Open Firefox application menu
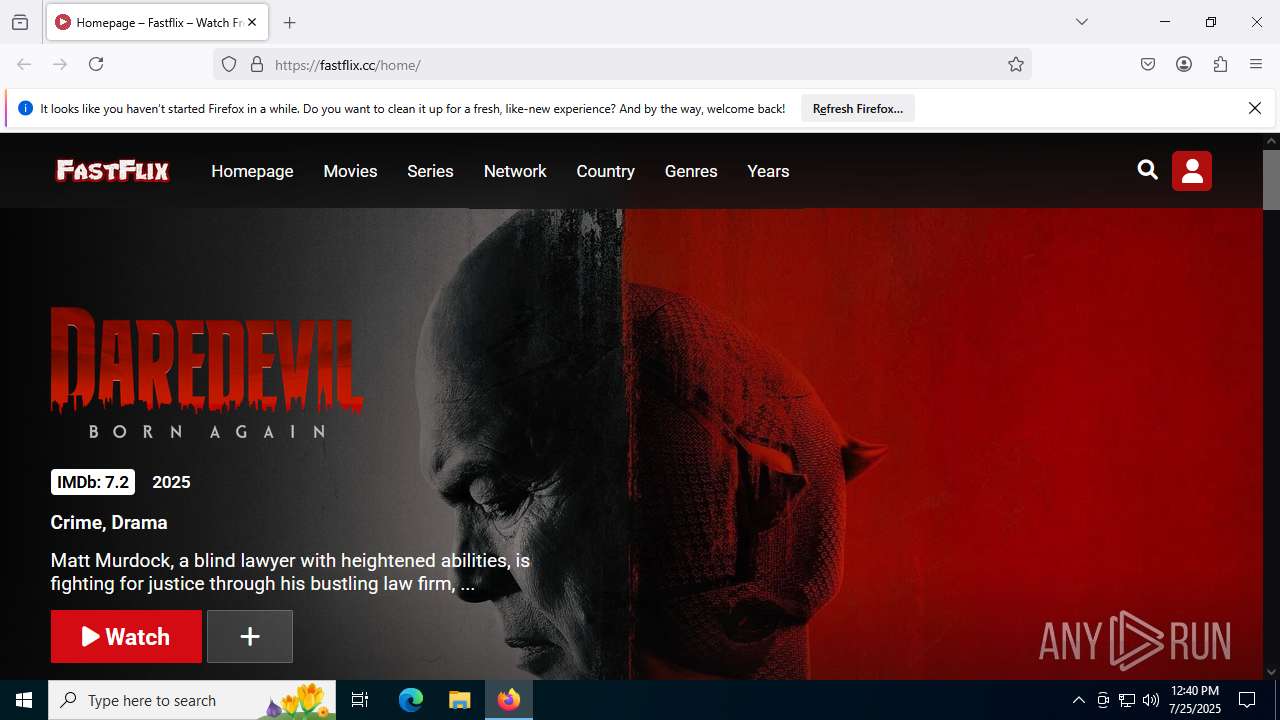Image resolution: width=1280 pixels, height=720 pixels. 1256,64
